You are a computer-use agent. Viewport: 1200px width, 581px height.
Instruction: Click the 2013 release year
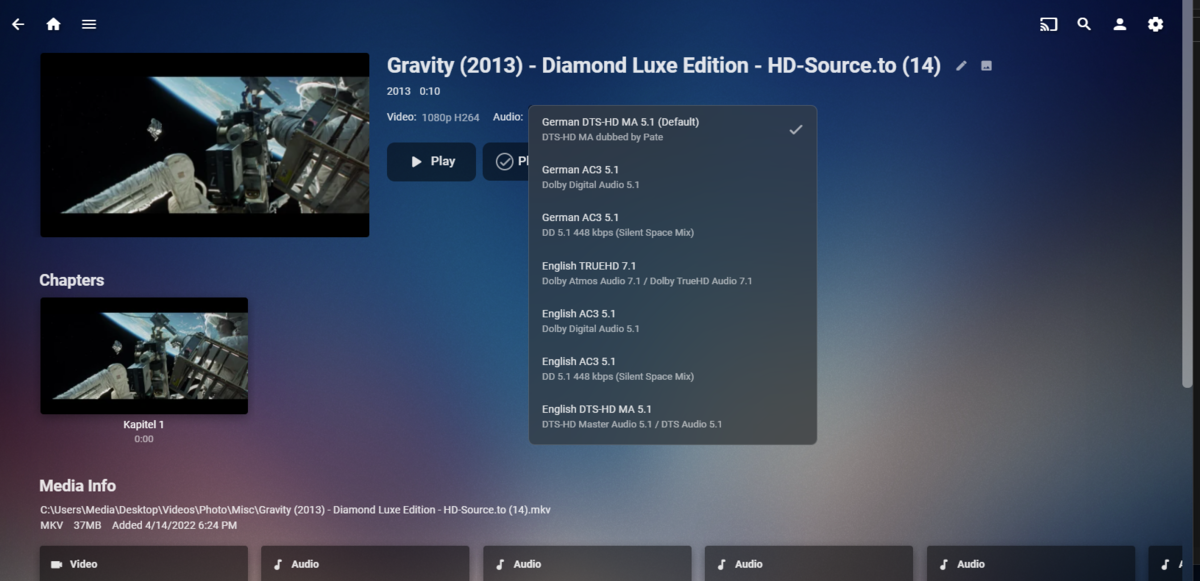[398, 91]
